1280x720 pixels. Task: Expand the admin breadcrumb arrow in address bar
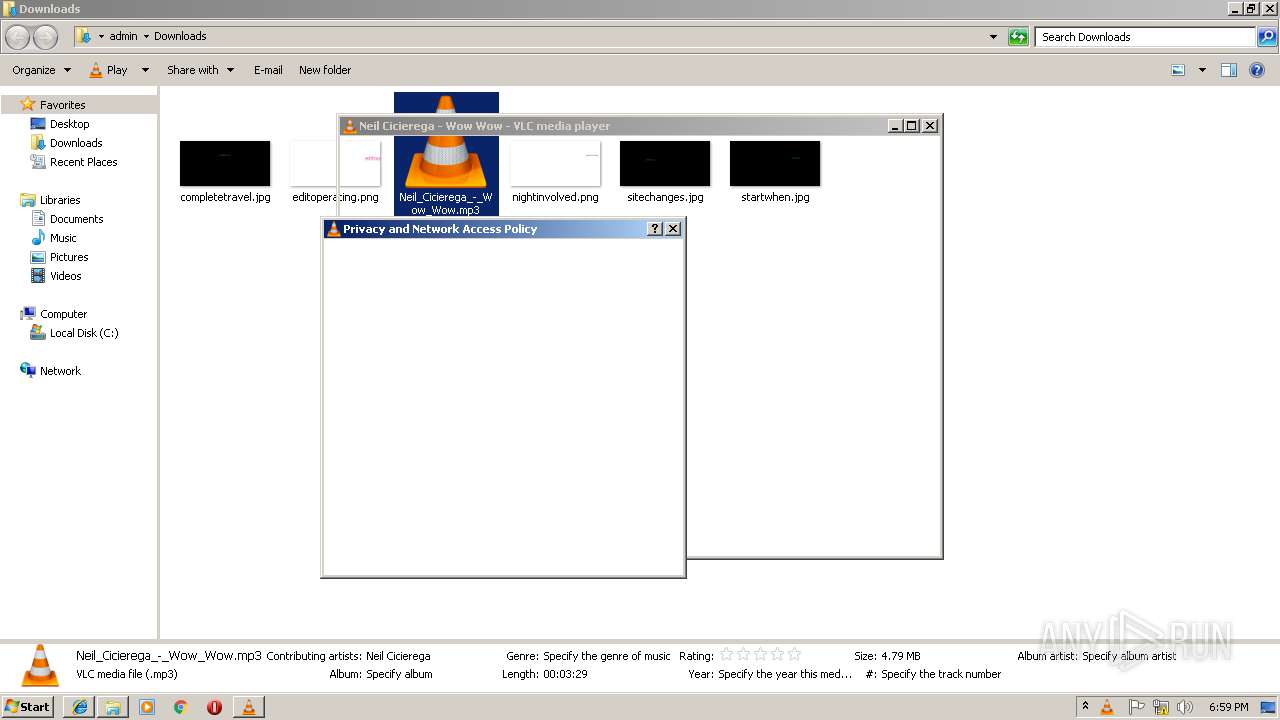[x=146, y=36]
